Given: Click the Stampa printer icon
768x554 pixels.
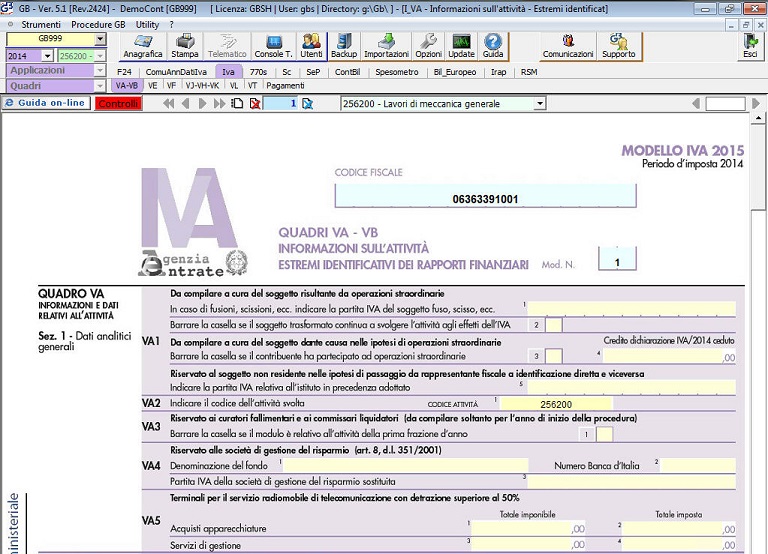Looking at the screenshot, I should pos(185,47).
